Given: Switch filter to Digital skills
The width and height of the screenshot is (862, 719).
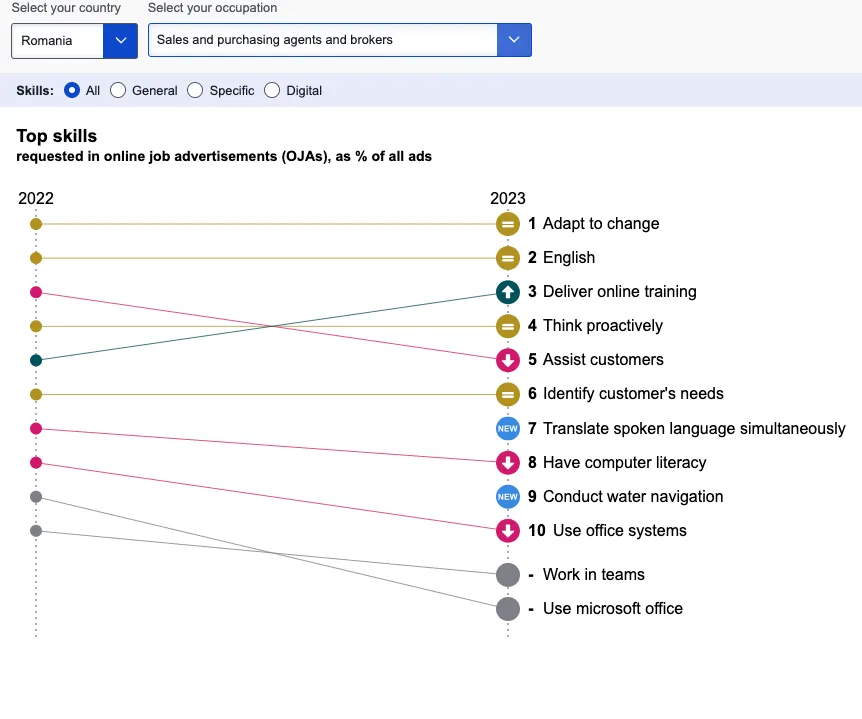Looking at the screenshot, I should [x=272, y=90].
